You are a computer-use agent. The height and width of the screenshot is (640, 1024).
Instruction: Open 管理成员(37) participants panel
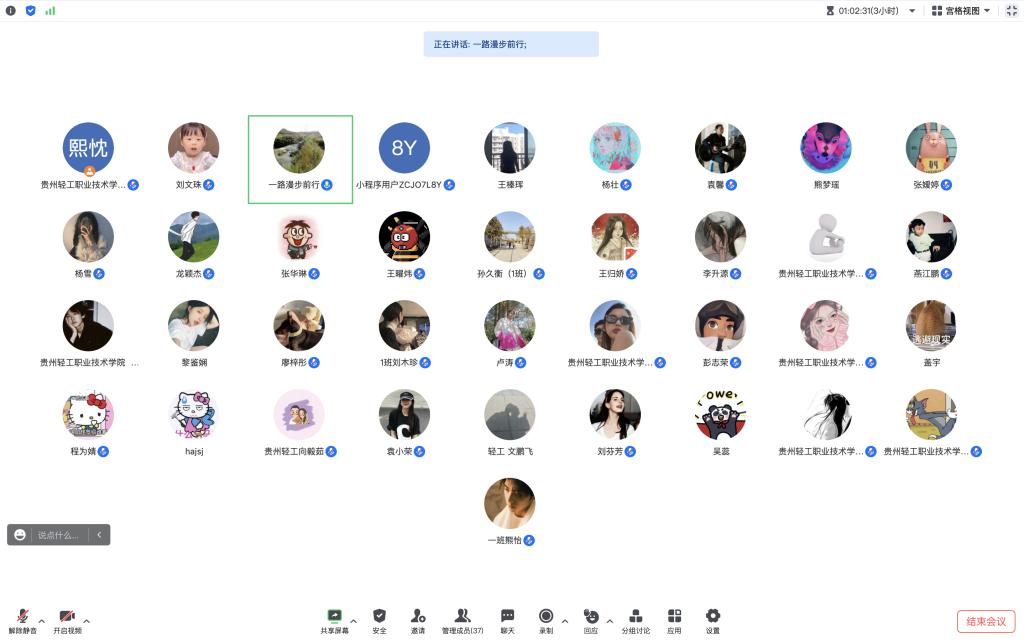tap(462, 620)
